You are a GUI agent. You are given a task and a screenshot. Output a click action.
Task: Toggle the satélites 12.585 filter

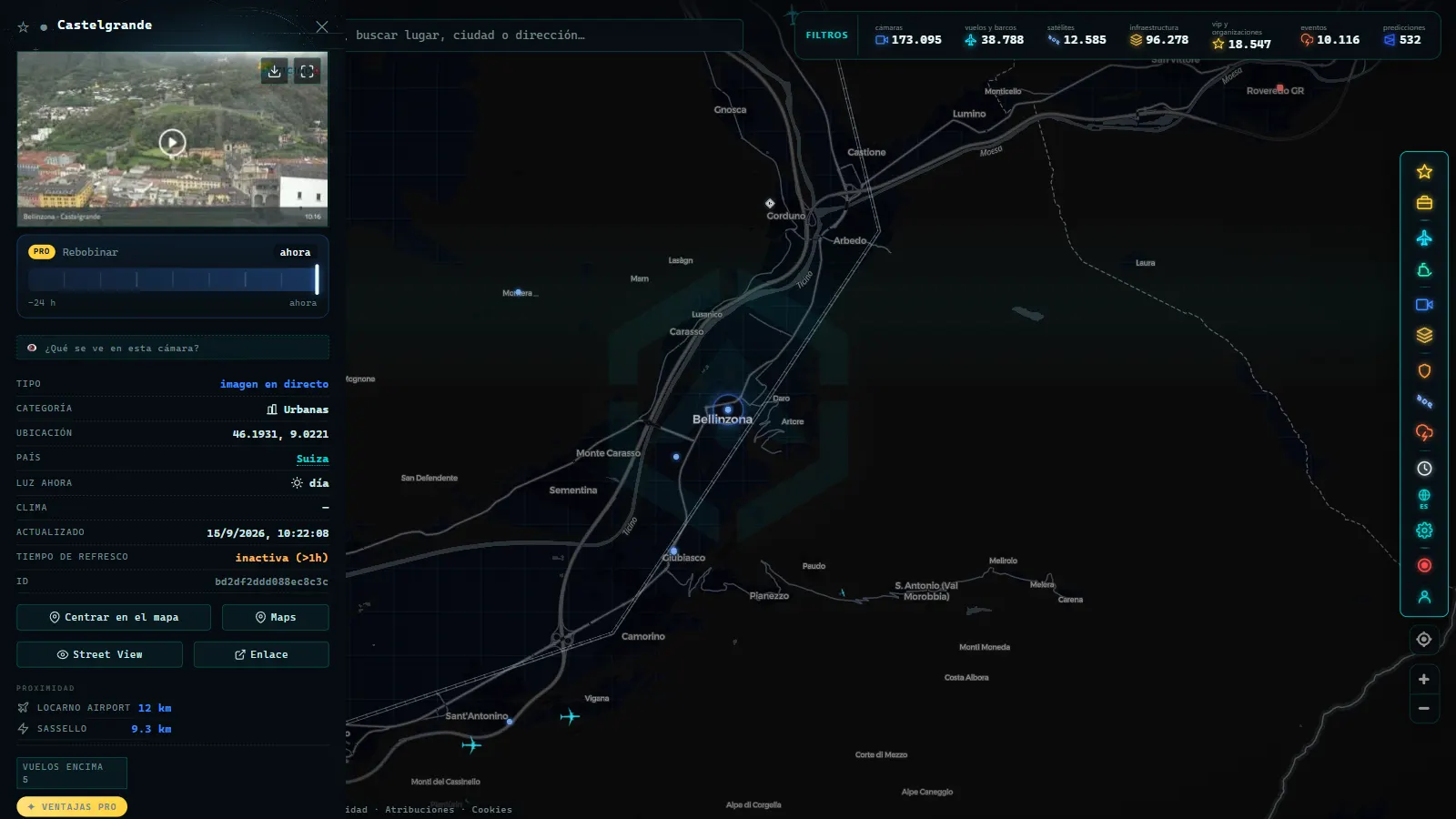point(1077,35)
